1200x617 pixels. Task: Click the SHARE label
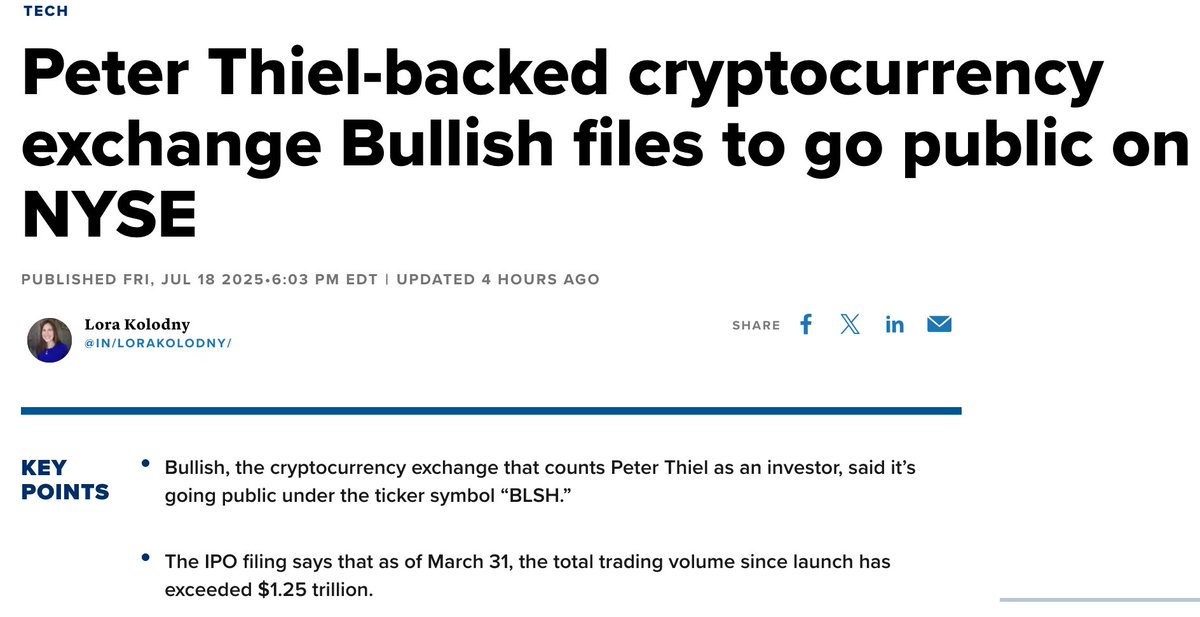756,326
